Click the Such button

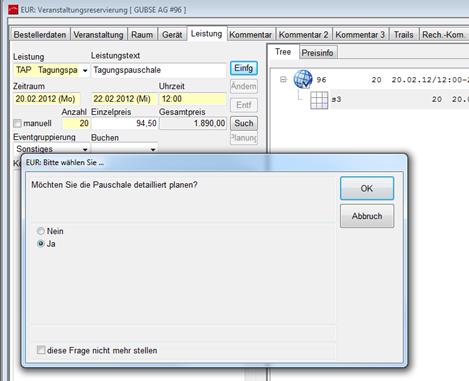click(244, 123)
